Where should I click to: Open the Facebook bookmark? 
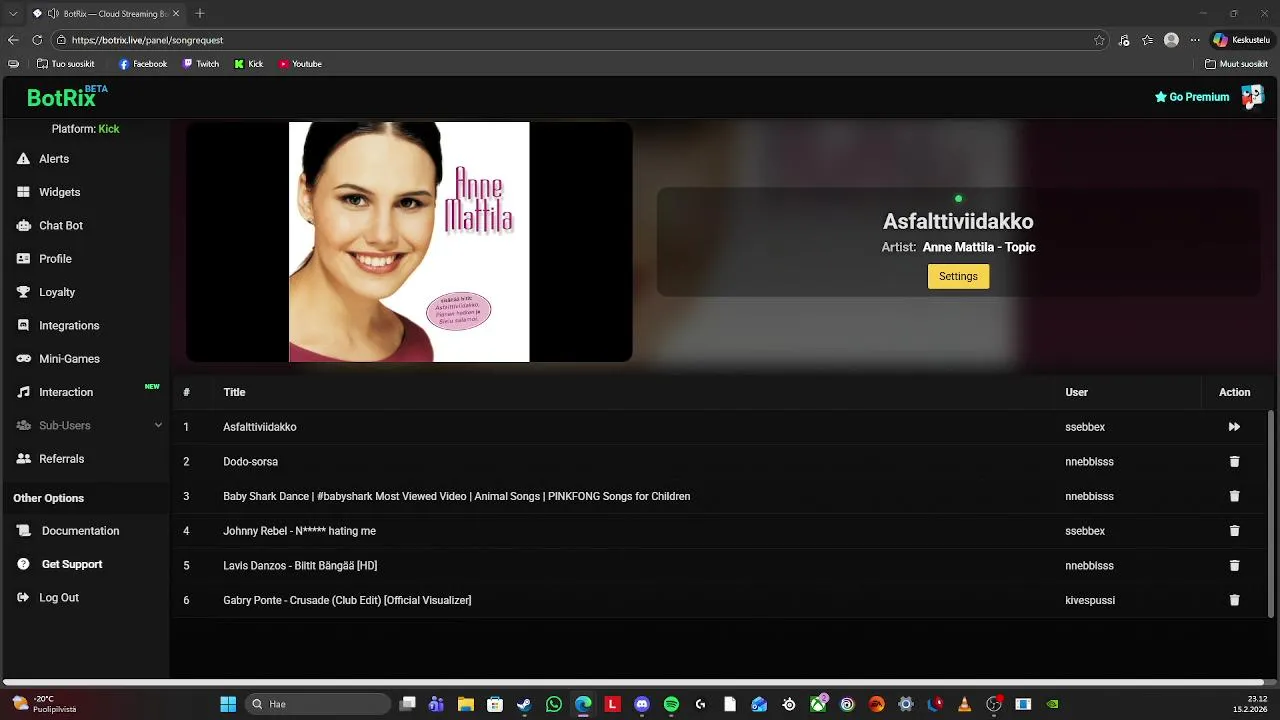click(x=142, y=64)
